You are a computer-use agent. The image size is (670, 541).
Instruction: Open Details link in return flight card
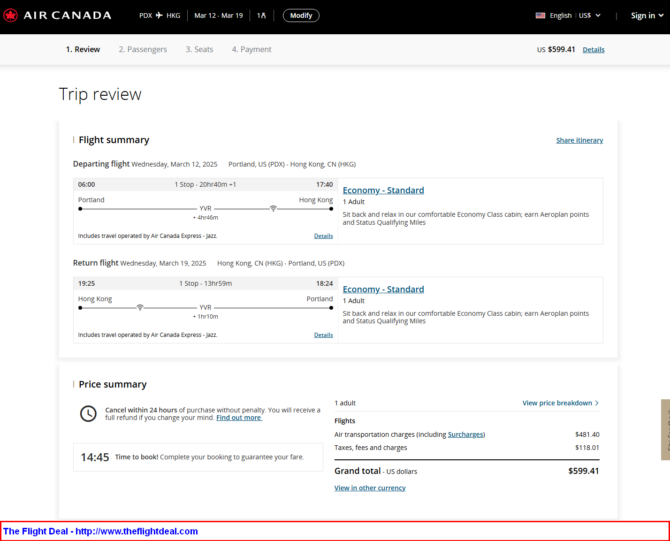(x=323, y=335)
